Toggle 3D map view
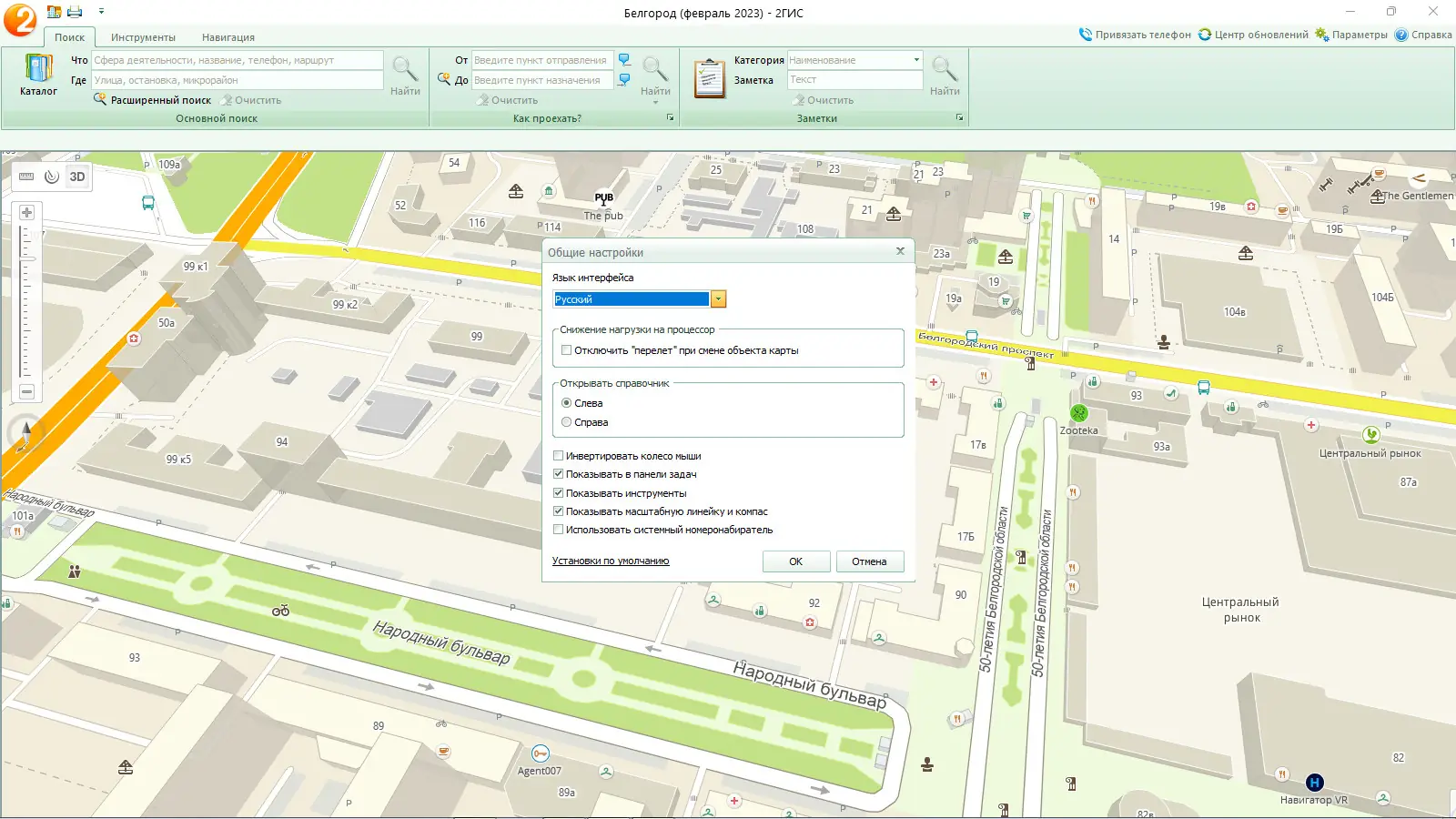 click(x=77, y=177)
